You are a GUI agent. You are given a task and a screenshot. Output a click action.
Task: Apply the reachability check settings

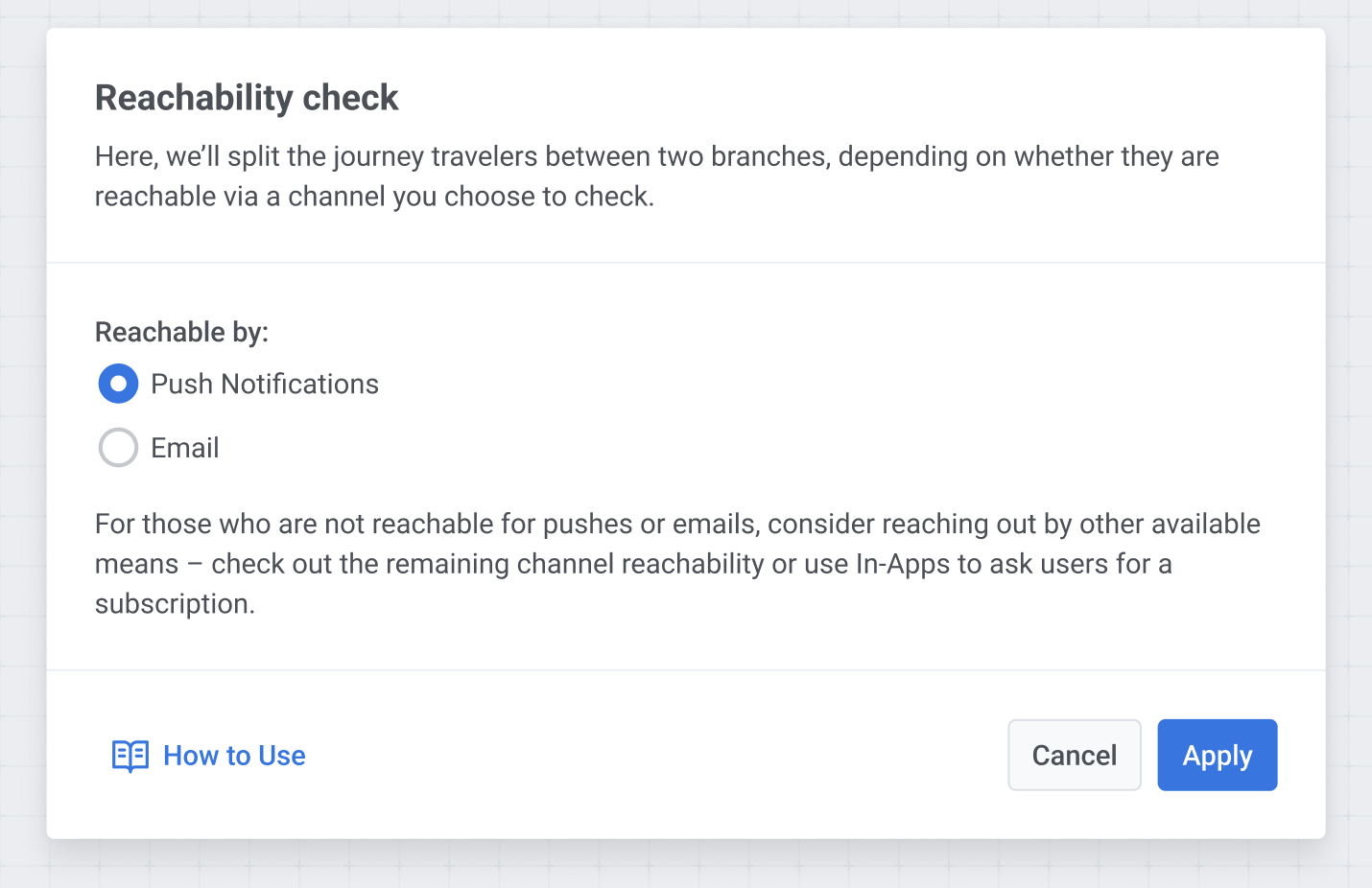click(1217, 756)
